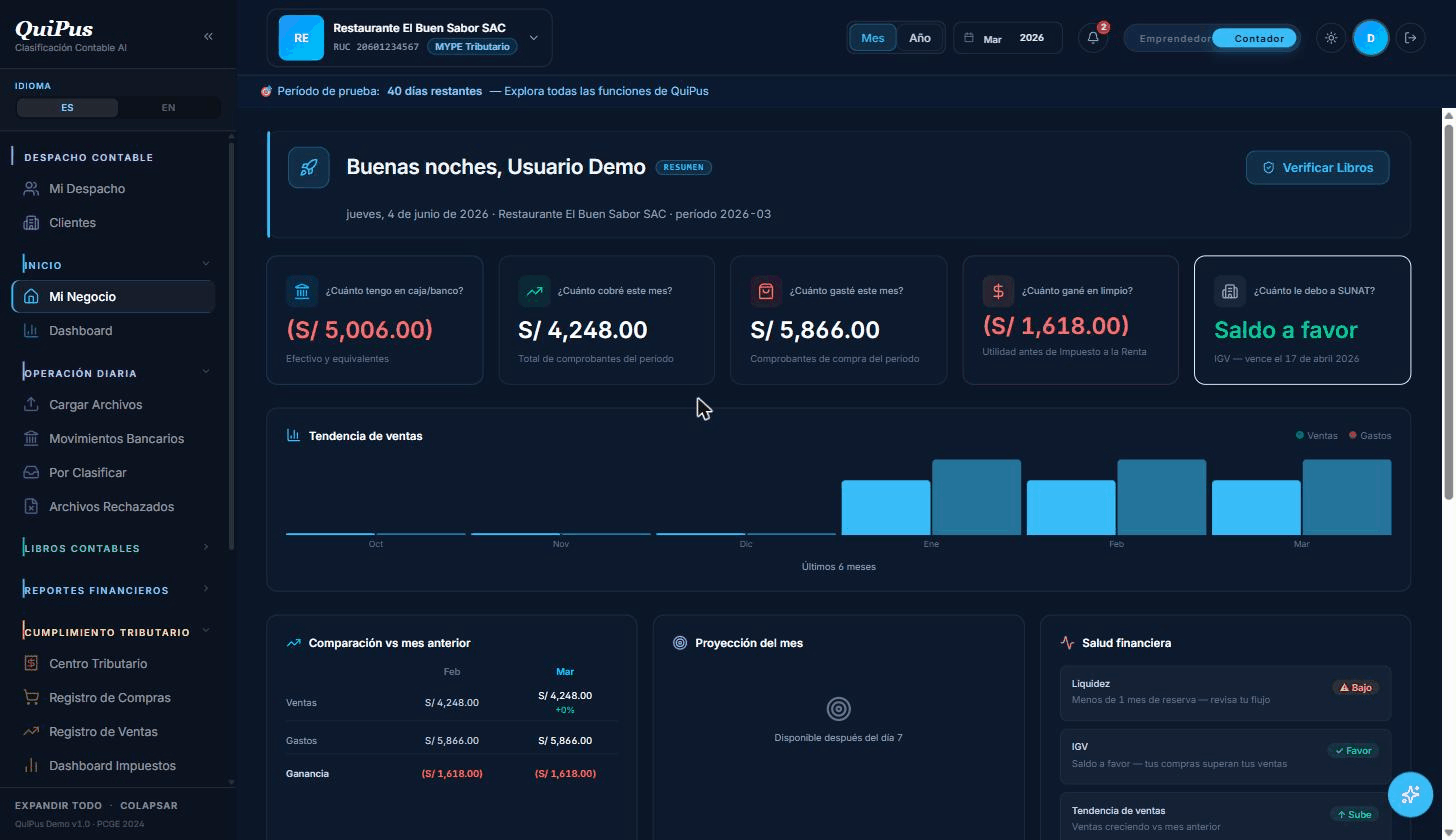
Task: Click dollar icon on gané en limpio card
Action: 998,291
